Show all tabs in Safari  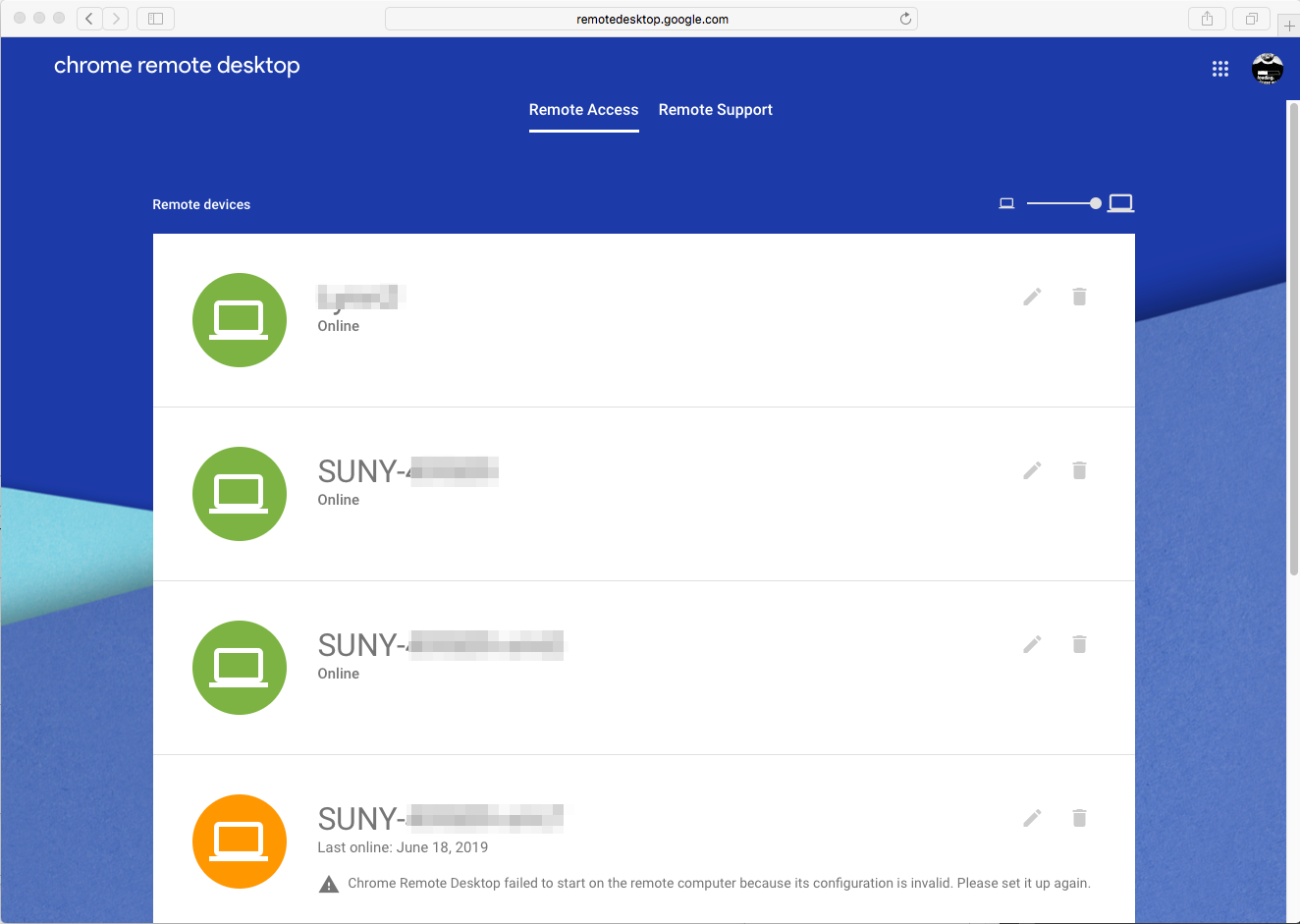pos(1252,18)
